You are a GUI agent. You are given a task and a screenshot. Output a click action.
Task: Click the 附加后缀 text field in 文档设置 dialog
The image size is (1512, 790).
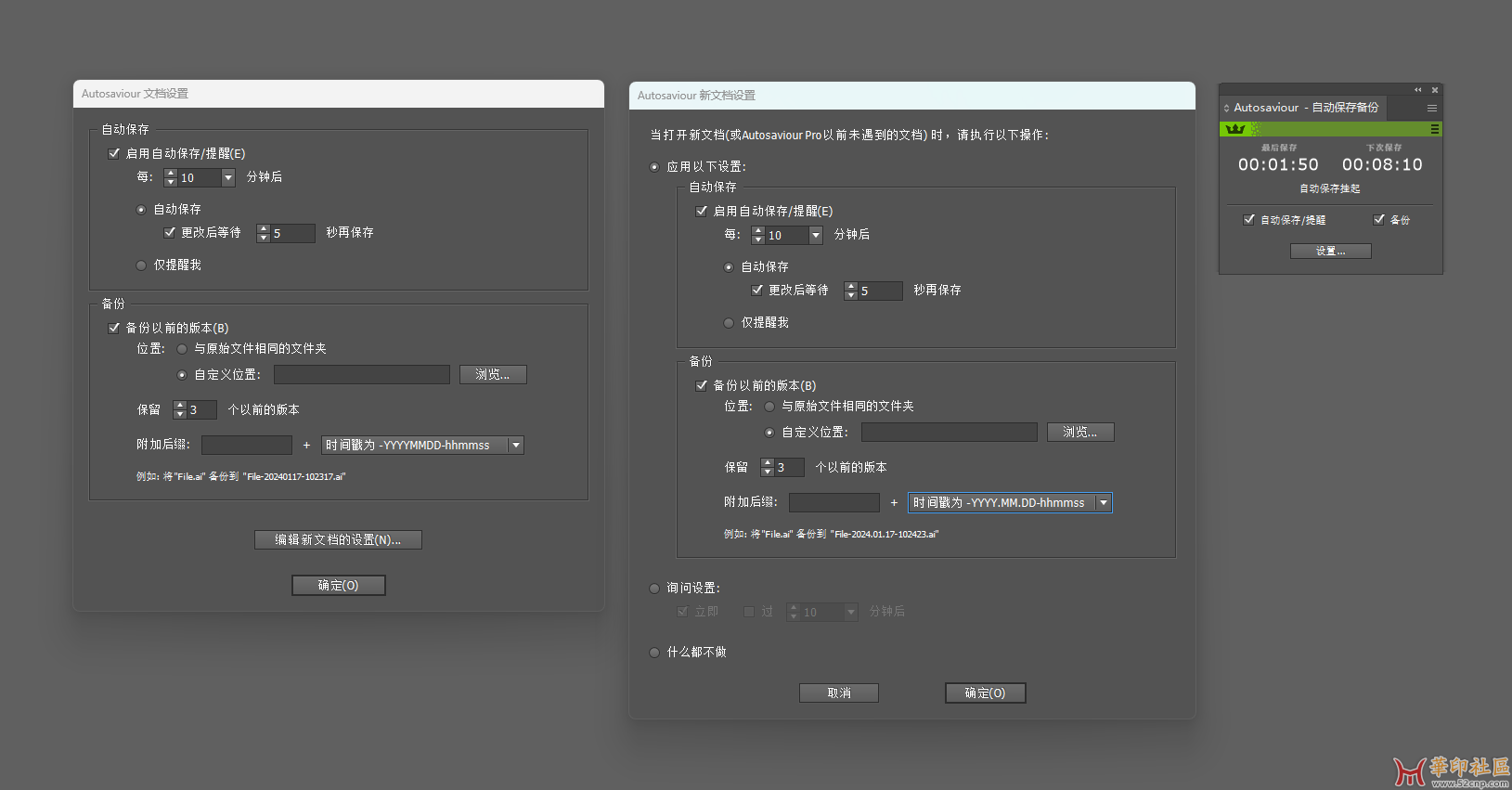247,445
